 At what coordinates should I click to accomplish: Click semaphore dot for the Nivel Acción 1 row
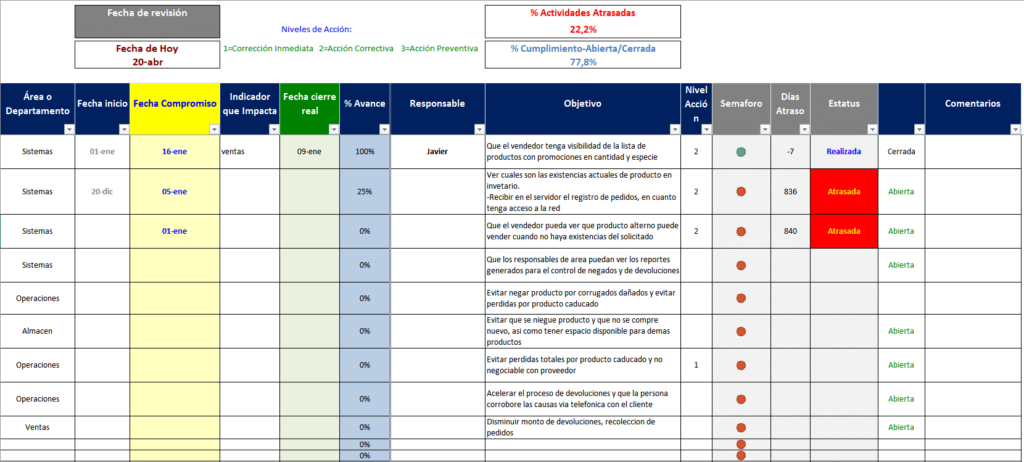click(x=741, y=365)
